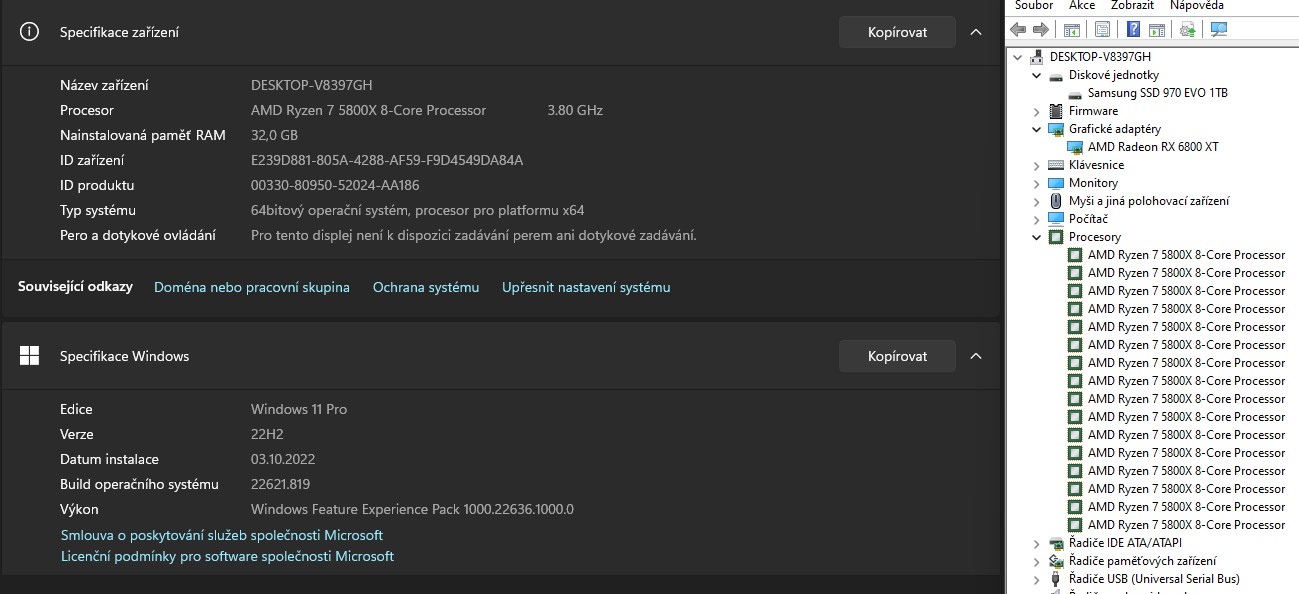This screenshot has width=1299, height=594.
Task: Click the blue question mark help icon
Action: pyautogui.click(x=1134, y=29)
